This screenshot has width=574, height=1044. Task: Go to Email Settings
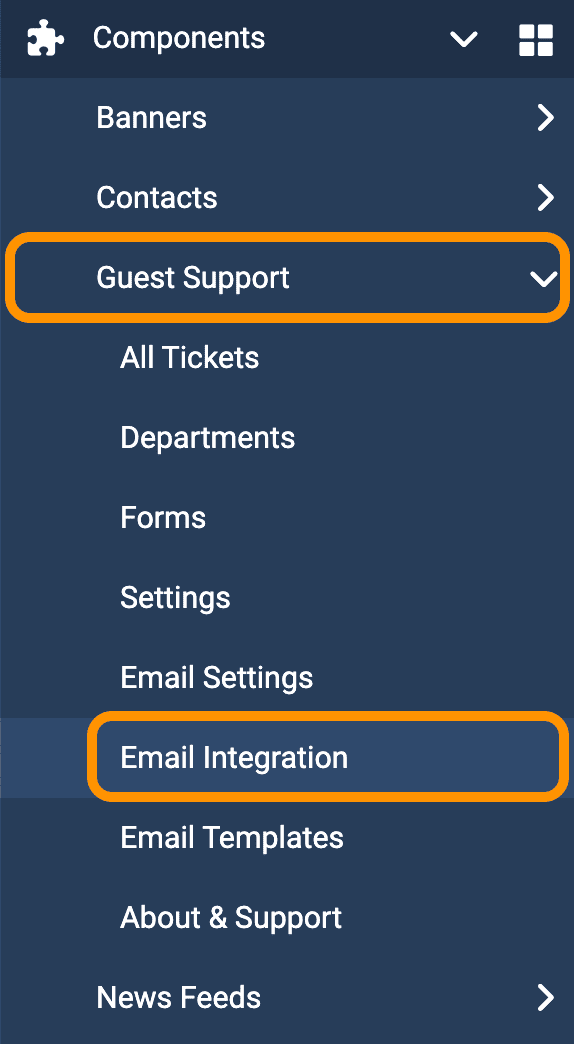[217, 678]
